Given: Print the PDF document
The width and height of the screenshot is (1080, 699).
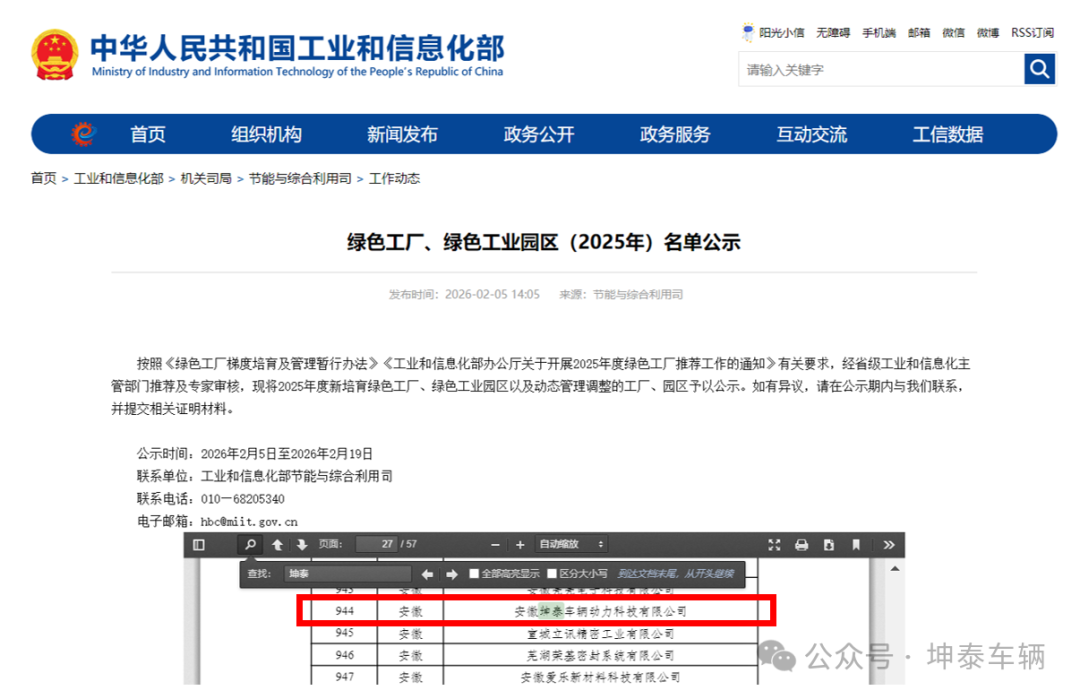Looking at the screenshot, I should (x=801, y=544).
